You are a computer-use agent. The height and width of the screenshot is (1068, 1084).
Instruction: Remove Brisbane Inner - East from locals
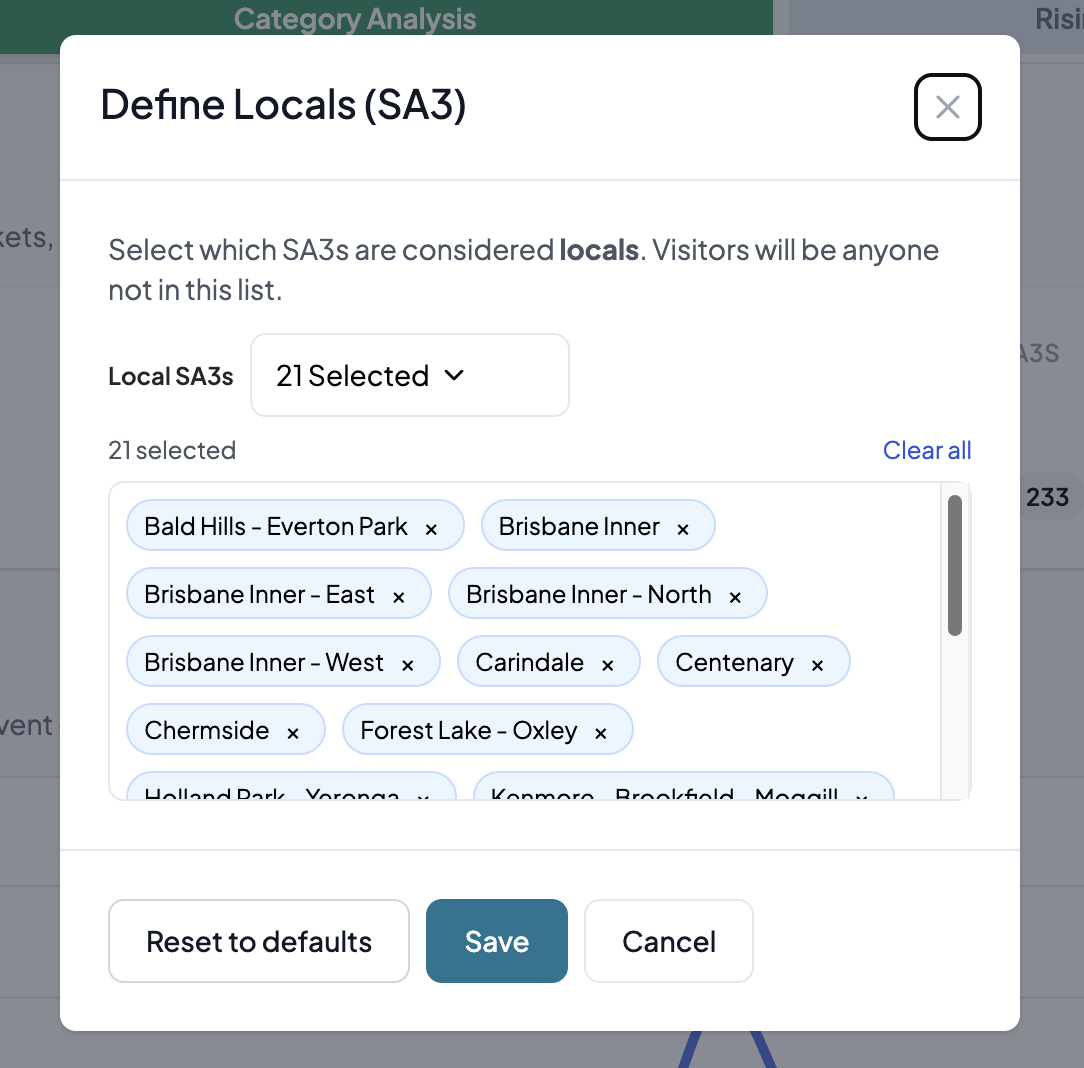[x=398, y=597]
